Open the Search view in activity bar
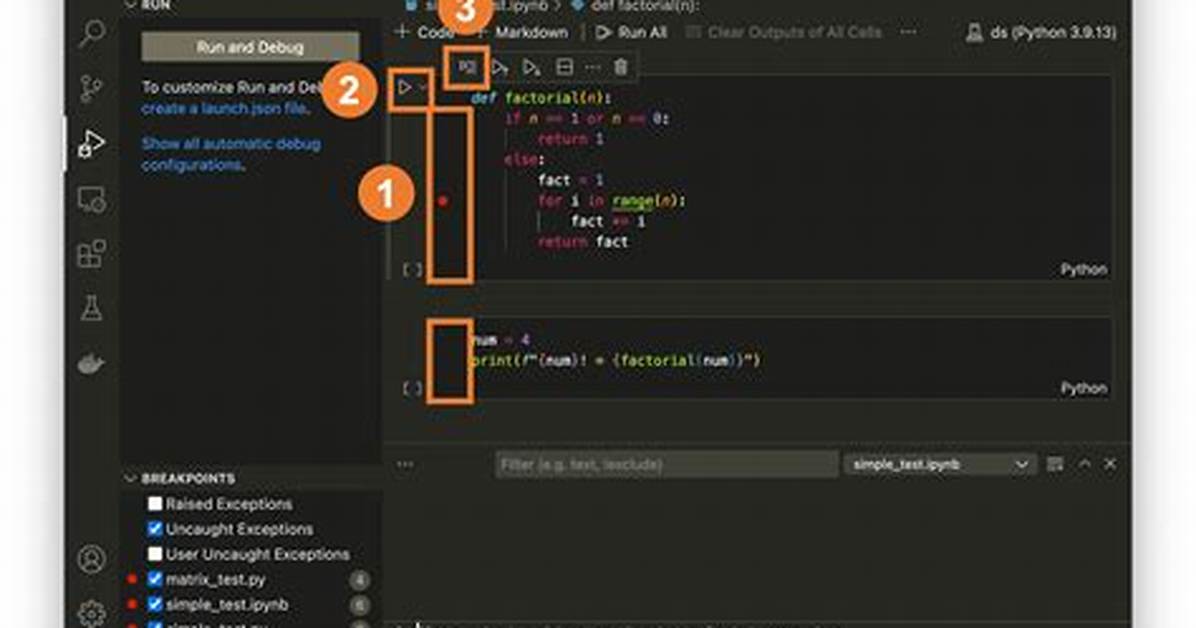Screen dimensions: 1196x628 tap(92, 34)
